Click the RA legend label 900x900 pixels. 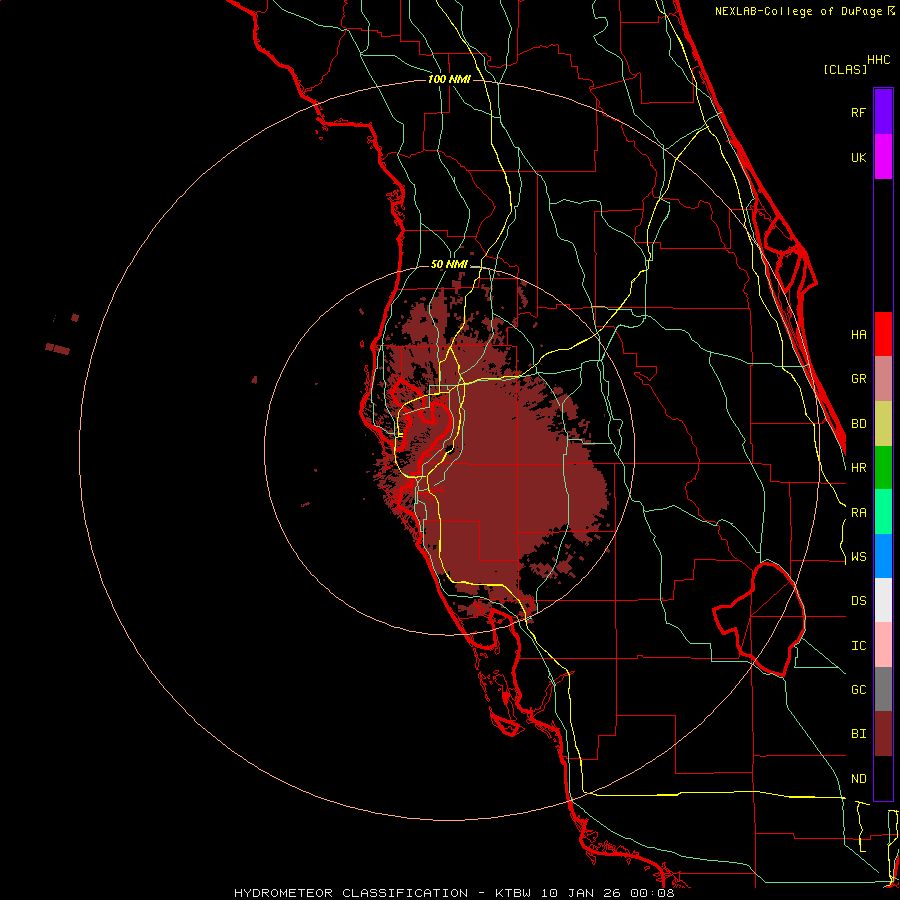pos(858,513)
